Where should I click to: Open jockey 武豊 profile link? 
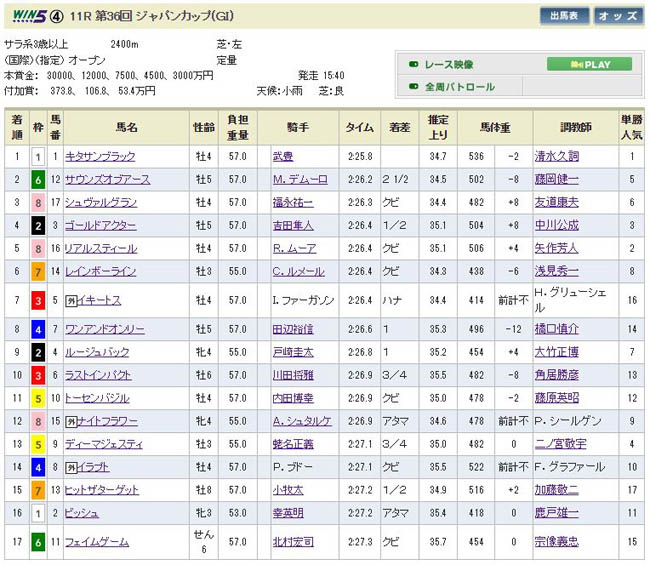[x=284, y=157]
